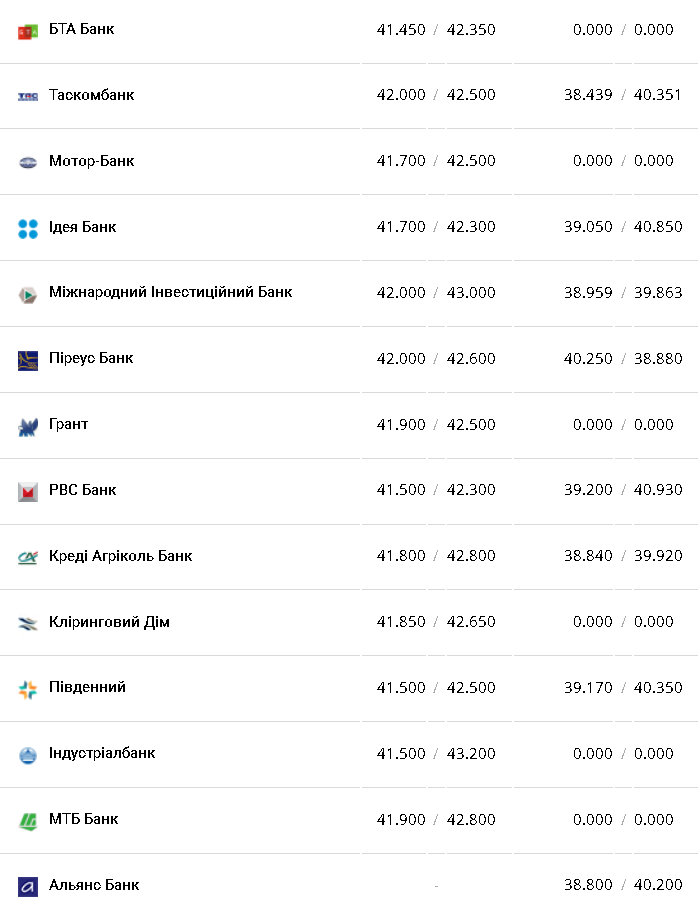Click the РВС Банк logo icon

tap(28, 491)
